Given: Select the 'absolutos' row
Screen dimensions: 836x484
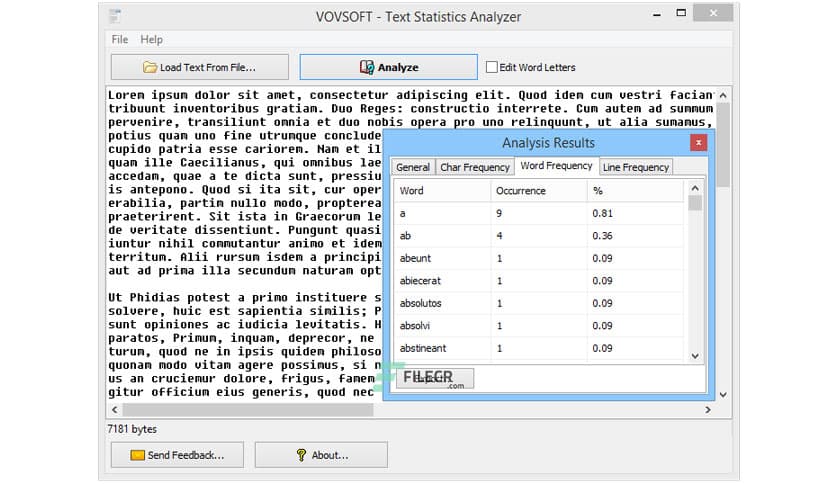Looking at the screenshot, I should click(x=538, y=303).
